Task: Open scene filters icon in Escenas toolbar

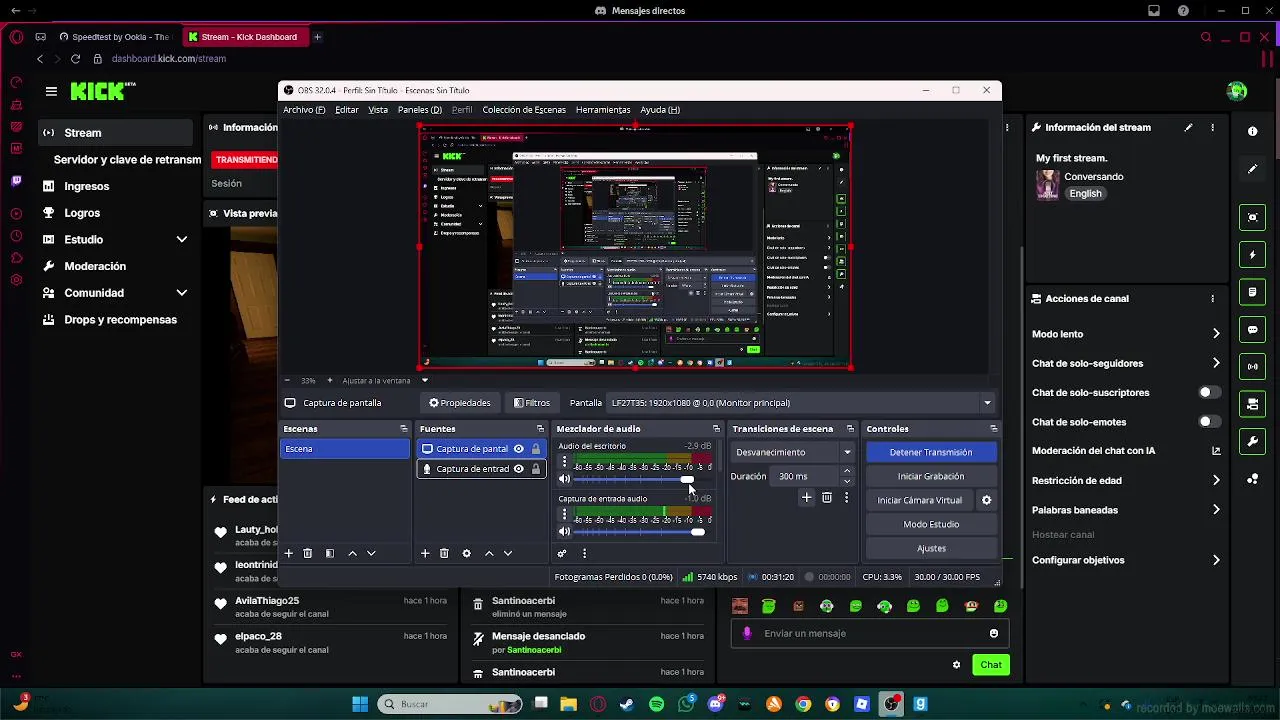Action: click(x=330, y=553)
